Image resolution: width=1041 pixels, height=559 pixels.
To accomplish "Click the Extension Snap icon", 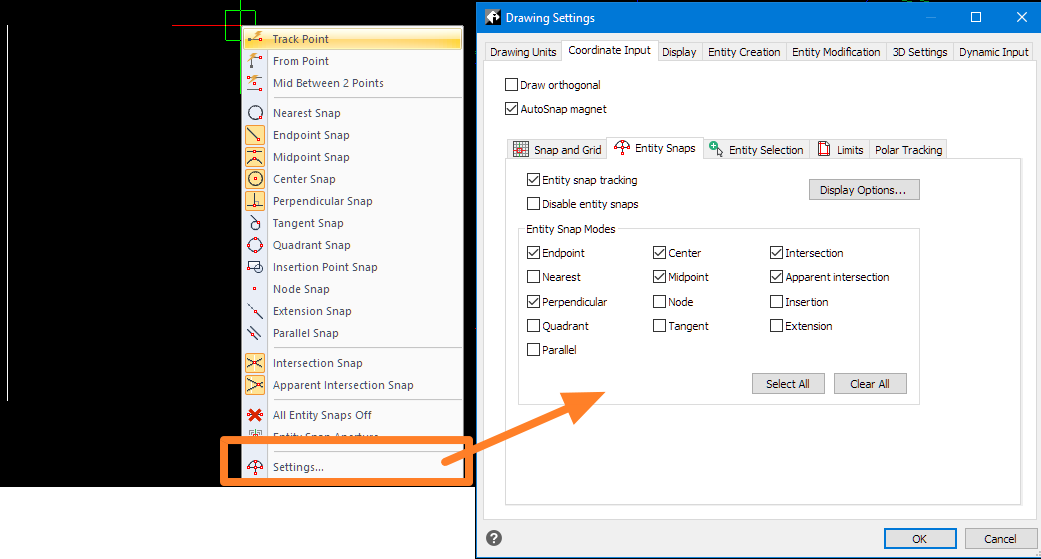I will click(255, 311).
